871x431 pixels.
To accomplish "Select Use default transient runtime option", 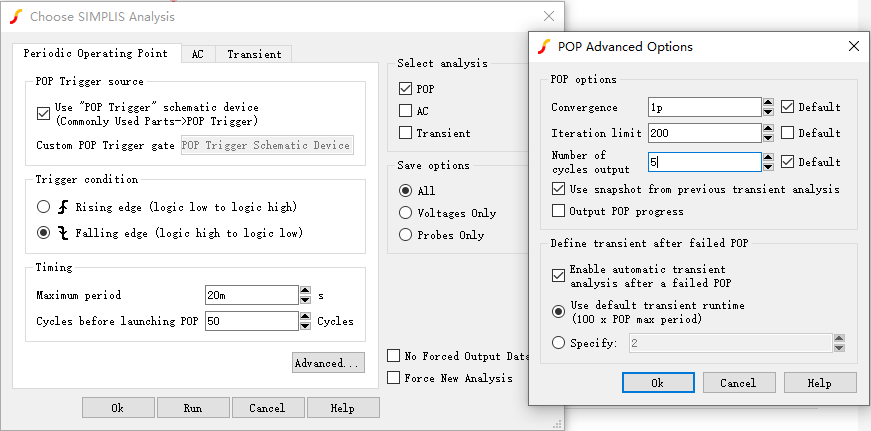I will point(558,312).
